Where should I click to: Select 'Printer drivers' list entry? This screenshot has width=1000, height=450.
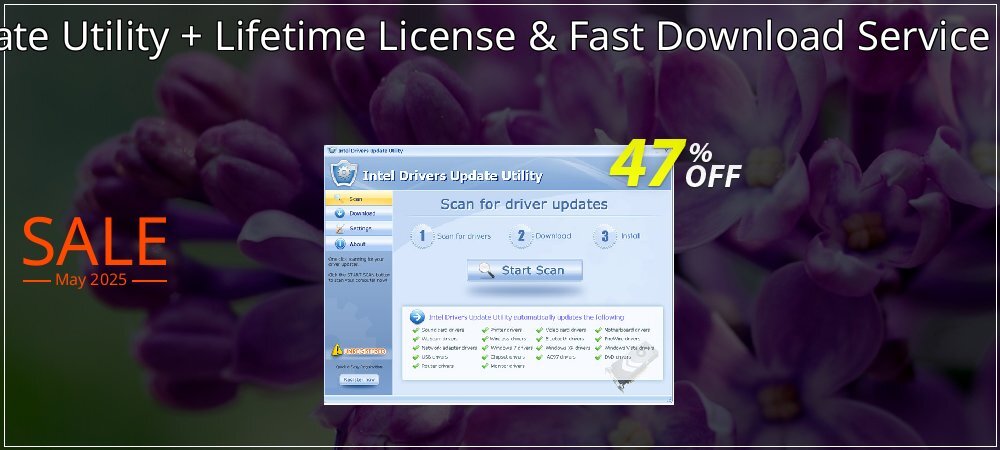[502, 330]
